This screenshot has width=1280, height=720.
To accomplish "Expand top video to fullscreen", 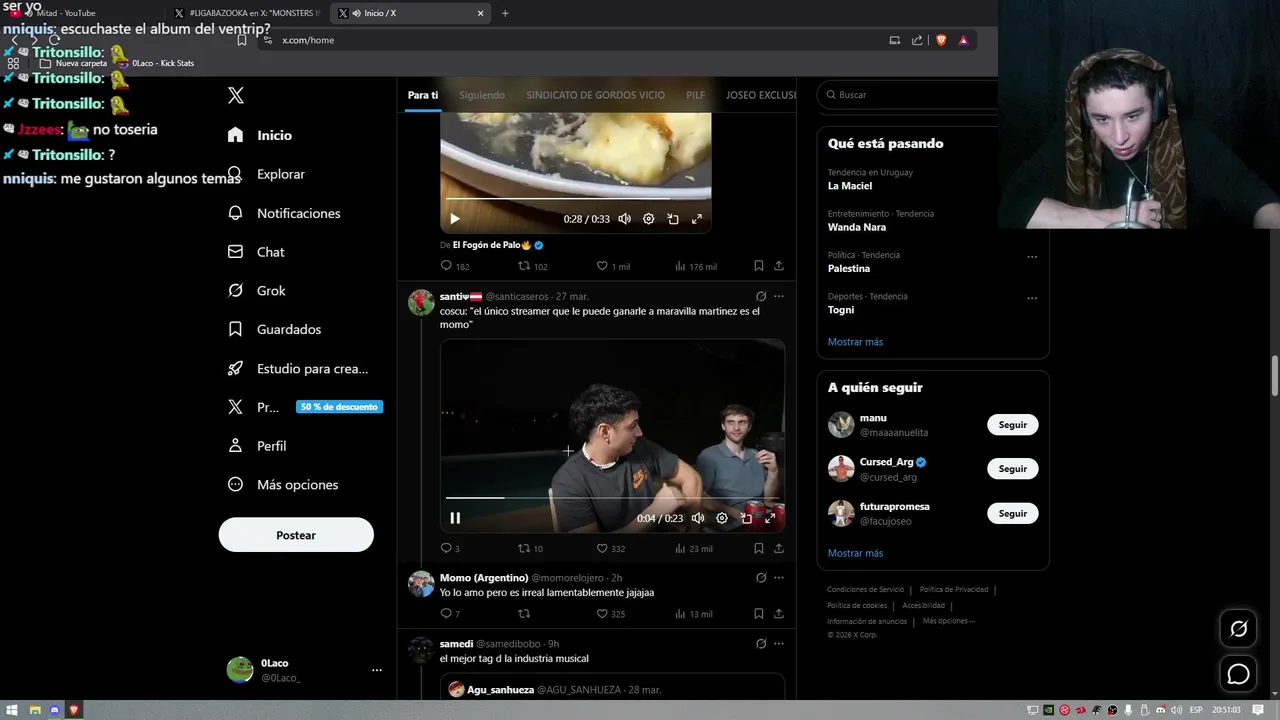I will [697, 219].
